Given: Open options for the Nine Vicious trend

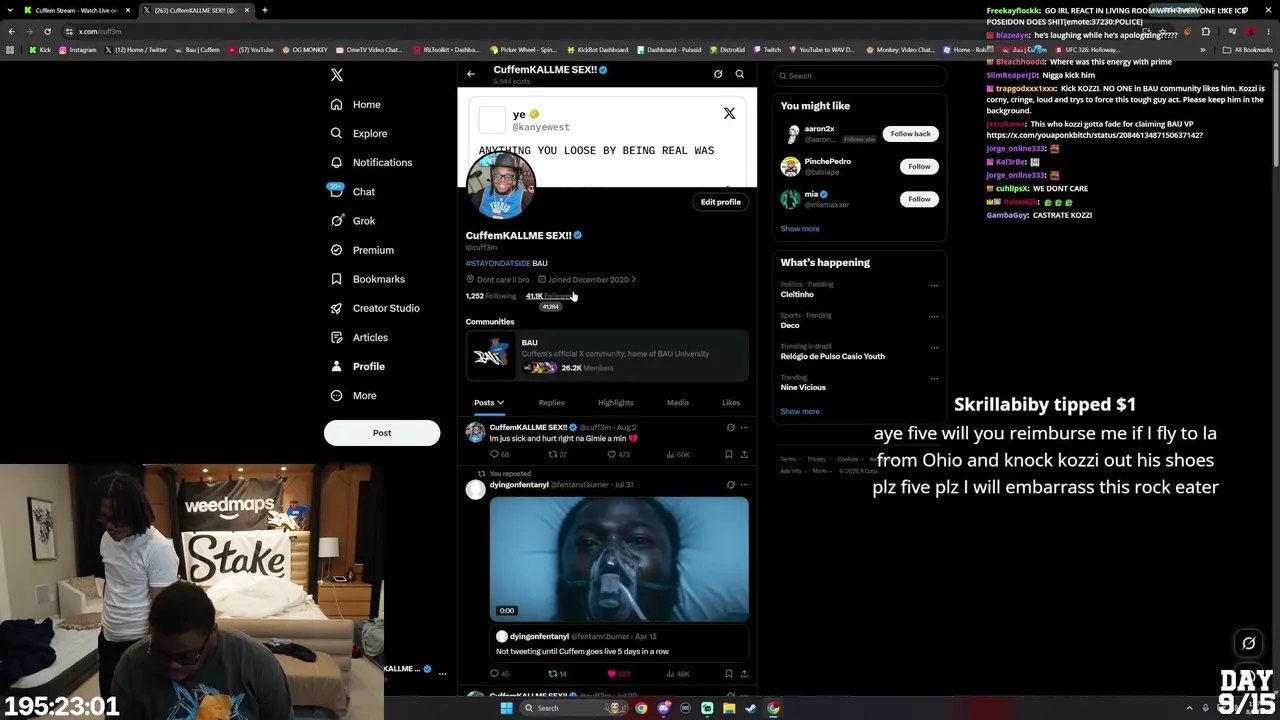Looking at the screenshot, I should click(x=934, y=379).
